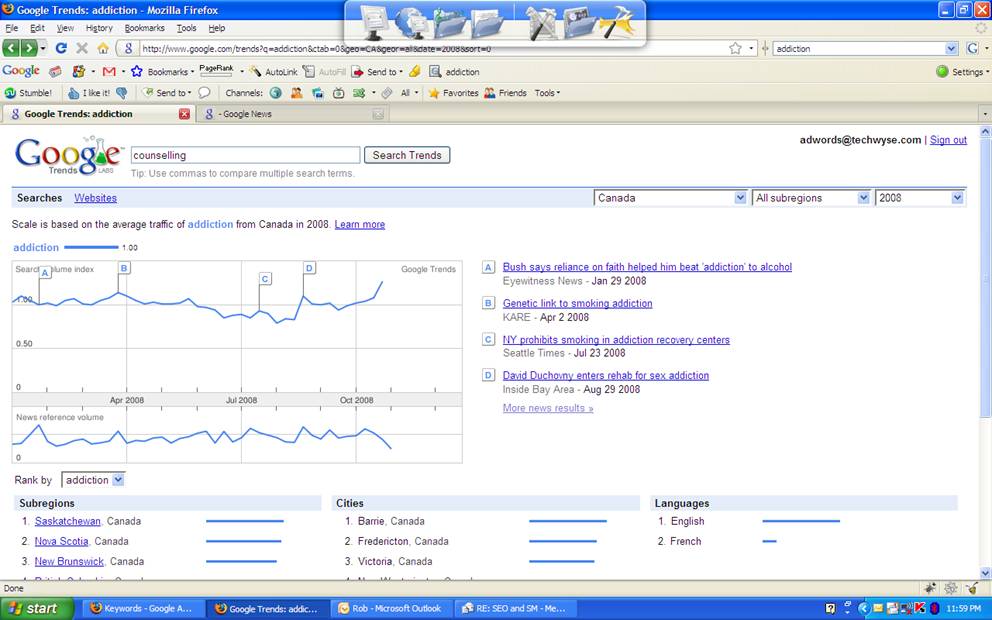Open the File menu
Image resolution: width=992 pixels, height=620 pixels.
[11, 28]
